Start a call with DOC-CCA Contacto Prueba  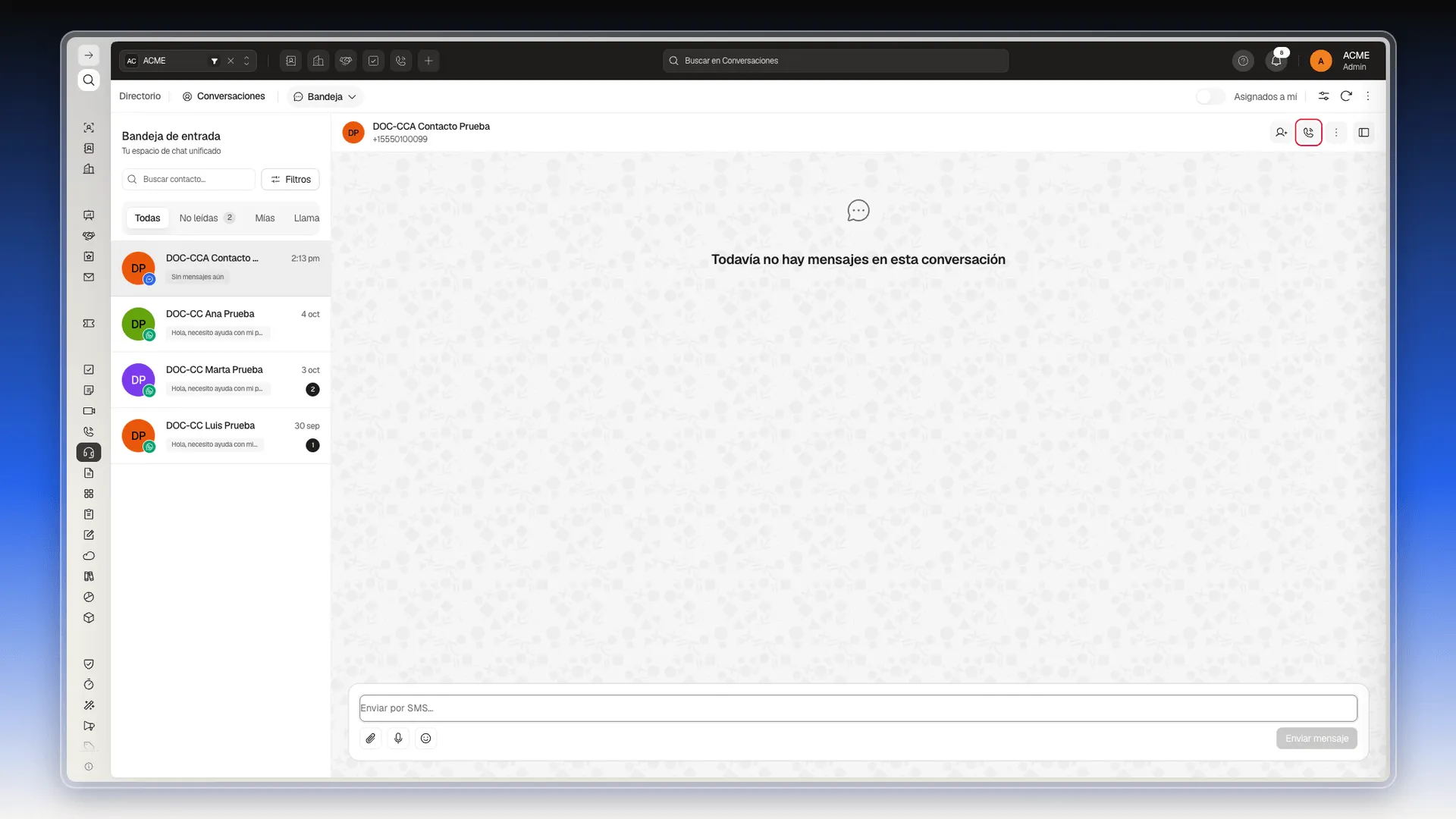point(1308,133)
